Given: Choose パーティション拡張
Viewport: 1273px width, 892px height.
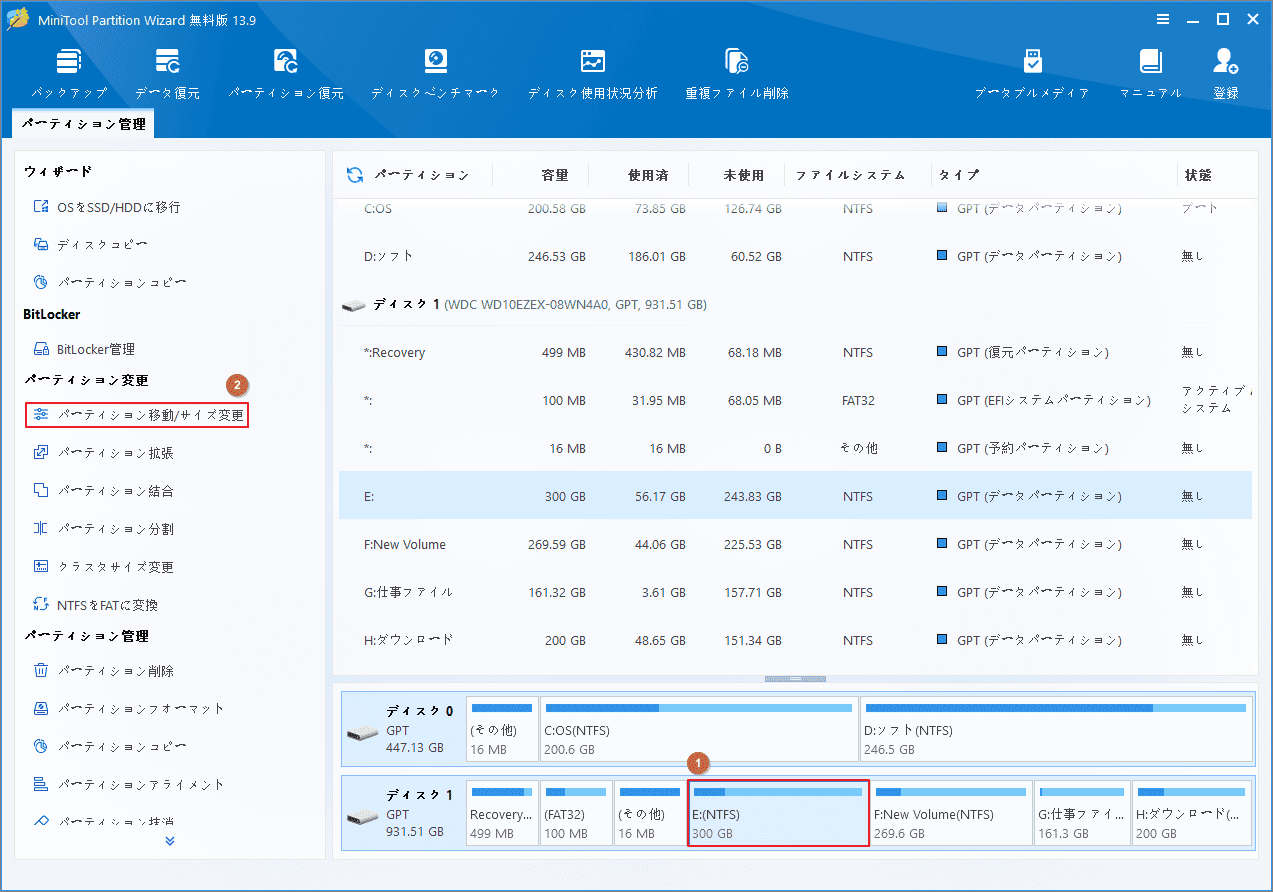Looking at the screenshot, I should pyautogui.click(x=103, y=453).
